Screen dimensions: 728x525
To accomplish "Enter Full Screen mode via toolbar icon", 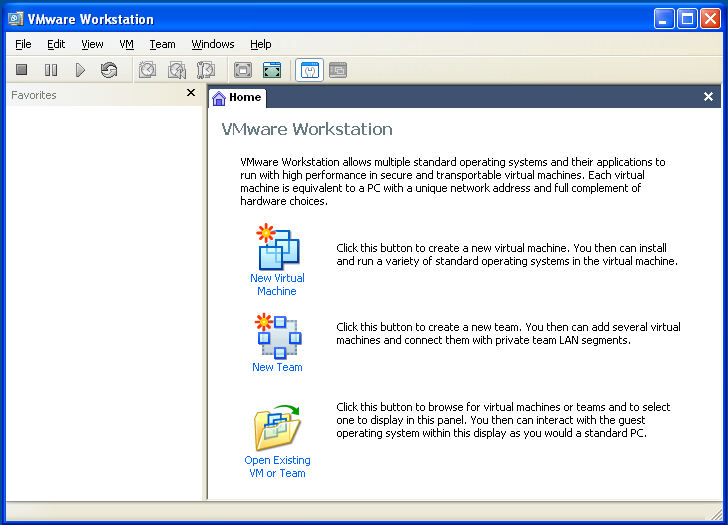I will click(x=272, y=70).
